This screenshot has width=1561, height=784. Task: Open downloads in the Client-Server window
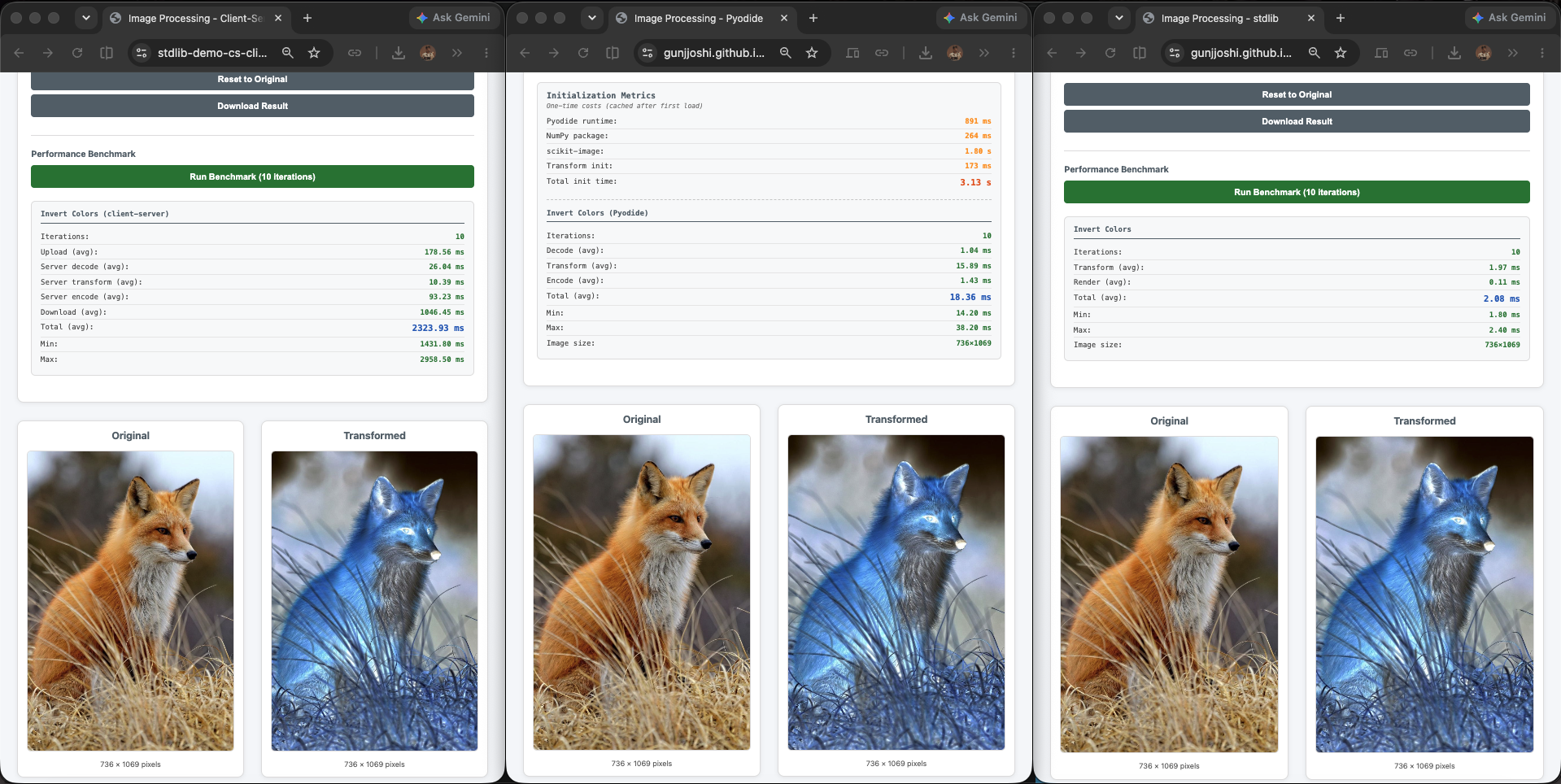point(399,53)
